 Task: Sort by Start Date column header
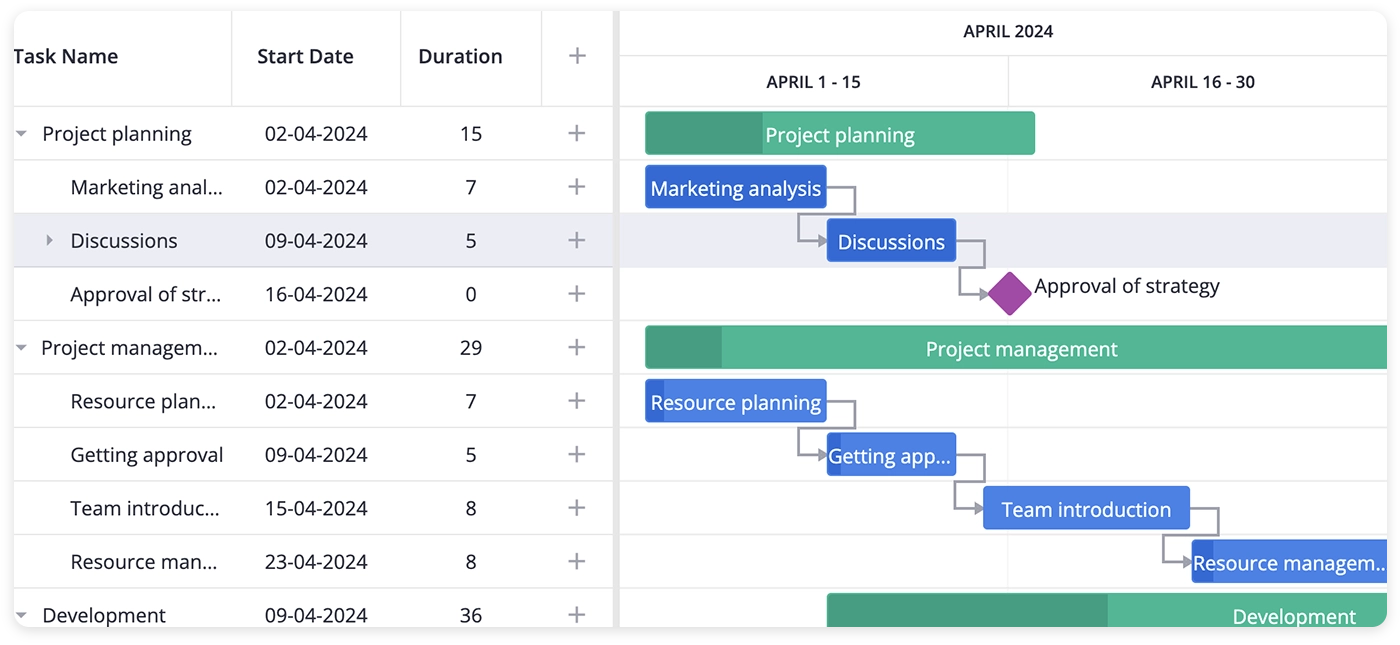click(x=305, y=57)
